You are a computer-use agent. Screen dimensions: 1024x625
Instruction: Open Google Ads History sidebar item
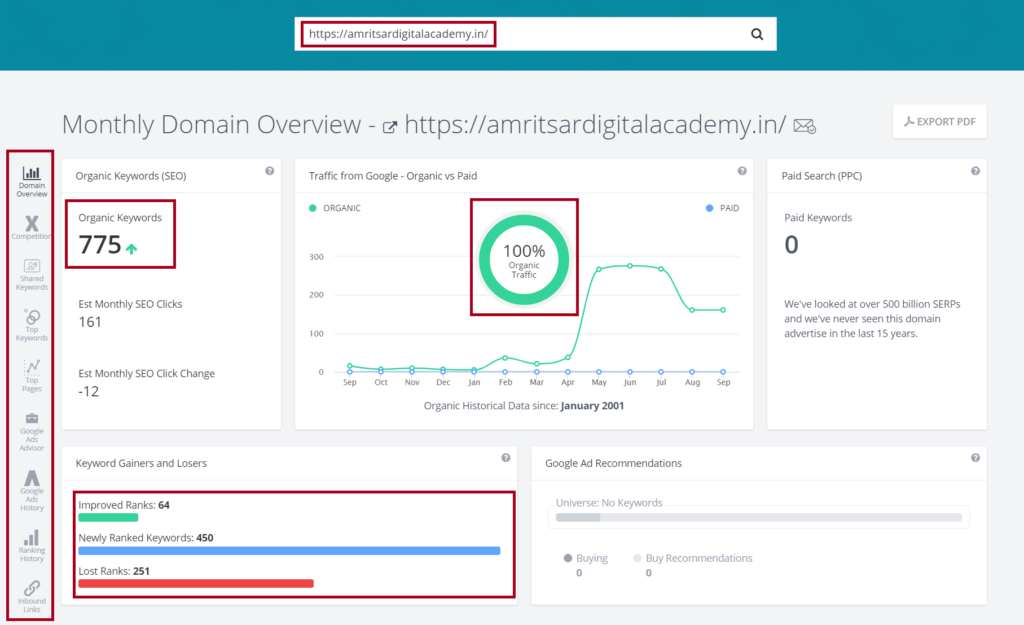pos(31,490)
